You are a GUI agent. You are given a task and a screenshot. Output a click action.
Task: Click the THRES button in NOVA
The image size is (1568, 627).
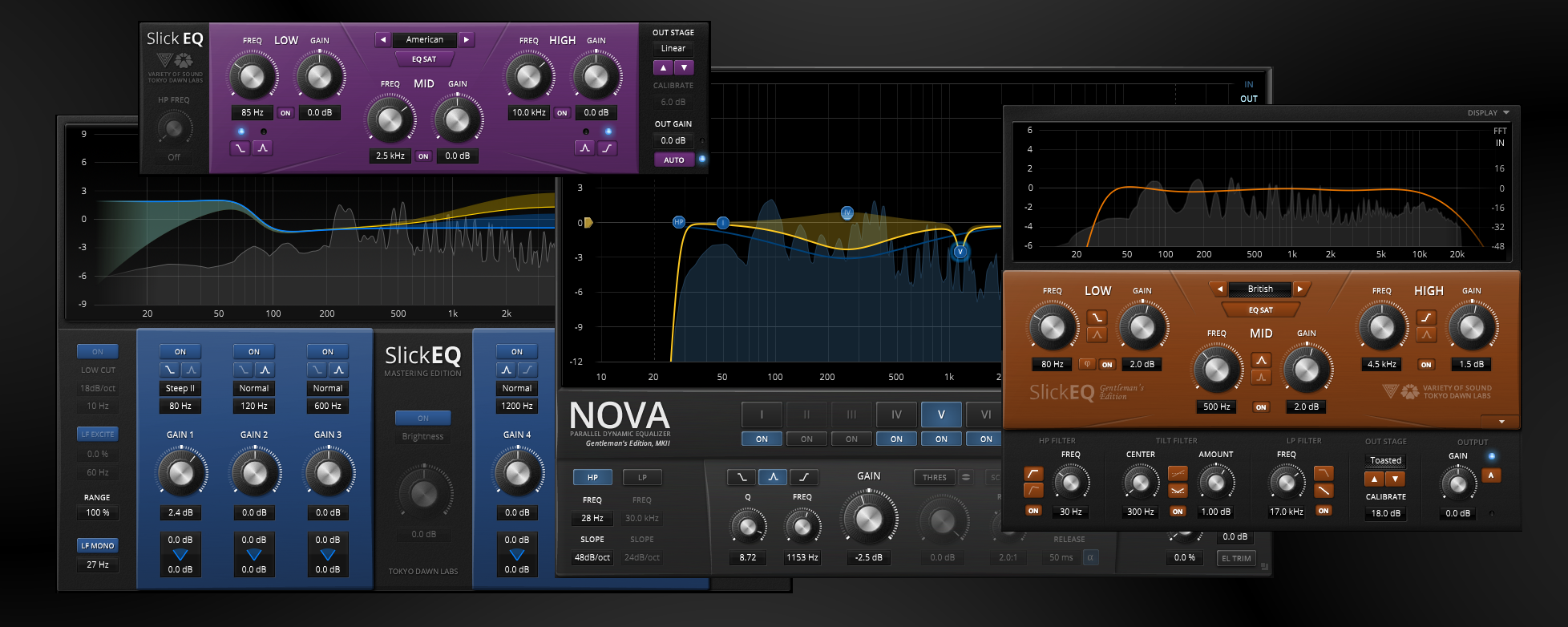[x=935, y=477]
